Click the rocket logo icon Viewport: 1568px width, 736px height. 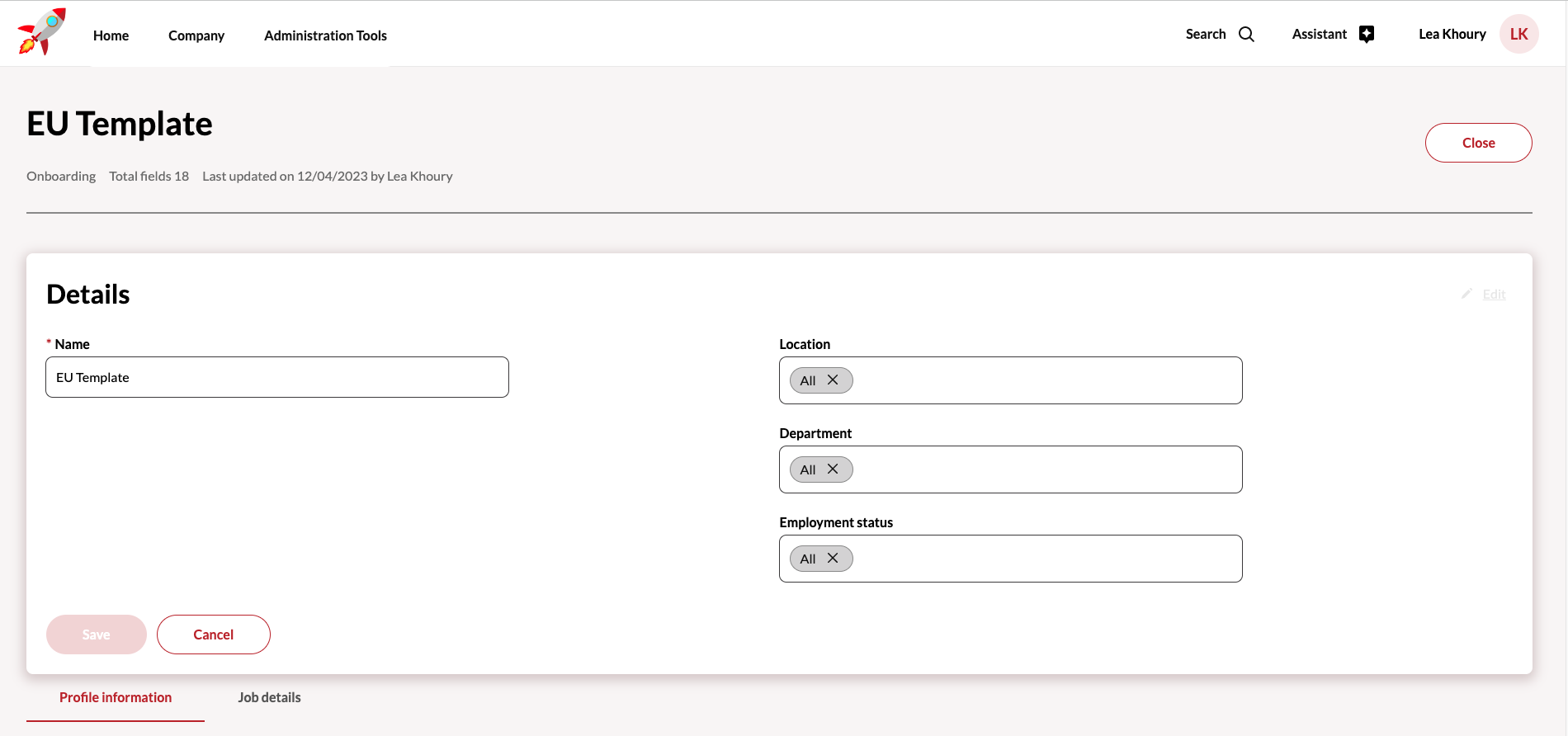[41, 32]
